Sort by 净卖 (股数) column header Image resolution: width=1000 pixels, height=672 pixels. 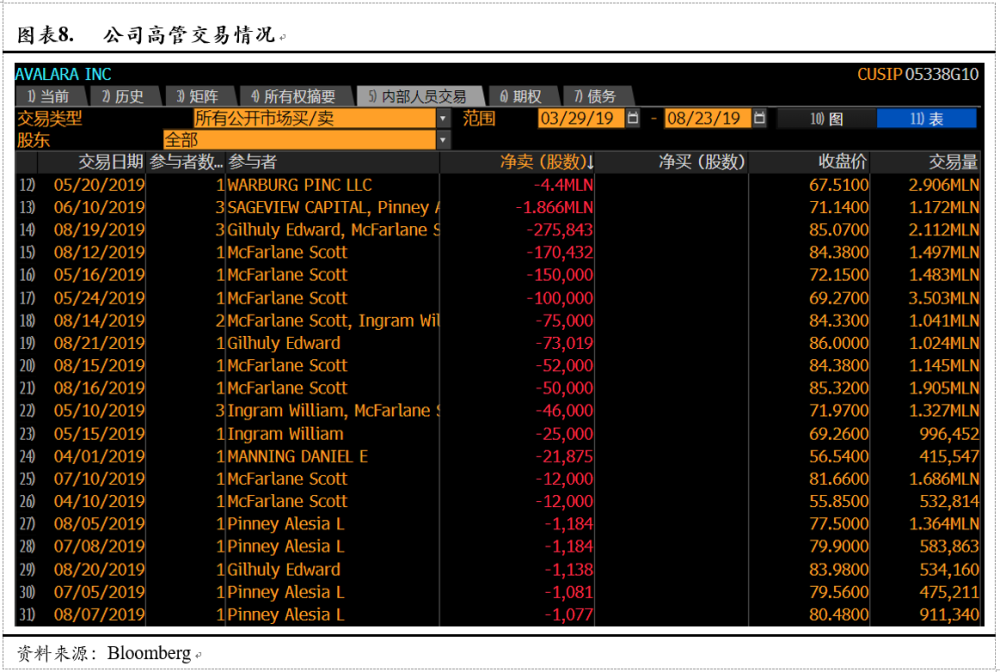(x=547, y=162)
